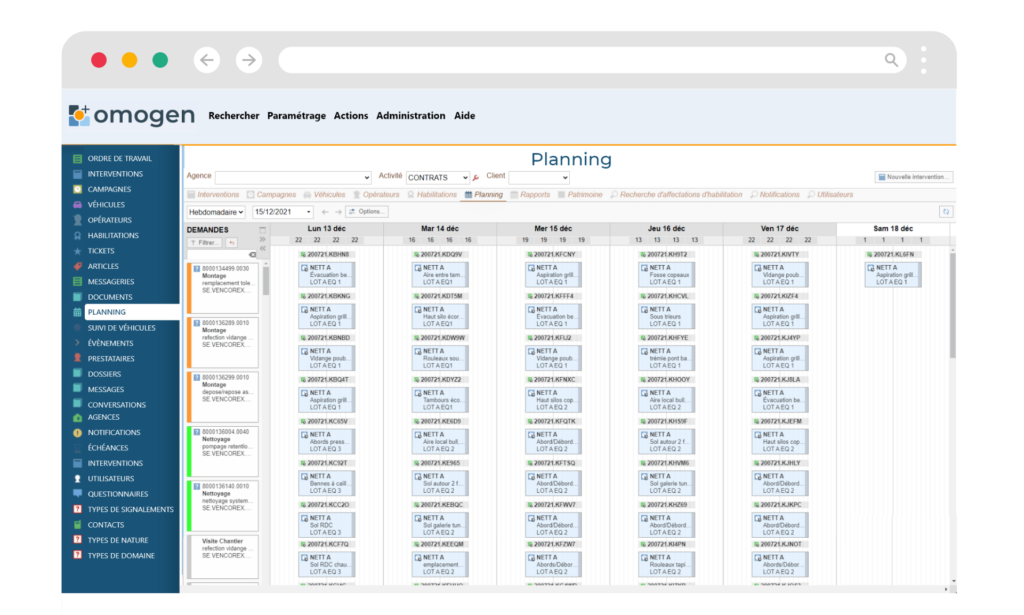The height and width of the screenshot is (615, 1024).
Task: Open Campagnes clock icon in left sidebar
Action: [x=77, y=189]
